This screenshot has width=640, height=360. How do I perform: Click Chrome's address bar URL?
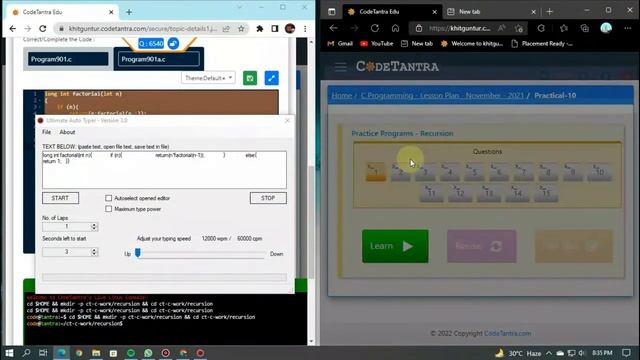click(x=143, y=29)
